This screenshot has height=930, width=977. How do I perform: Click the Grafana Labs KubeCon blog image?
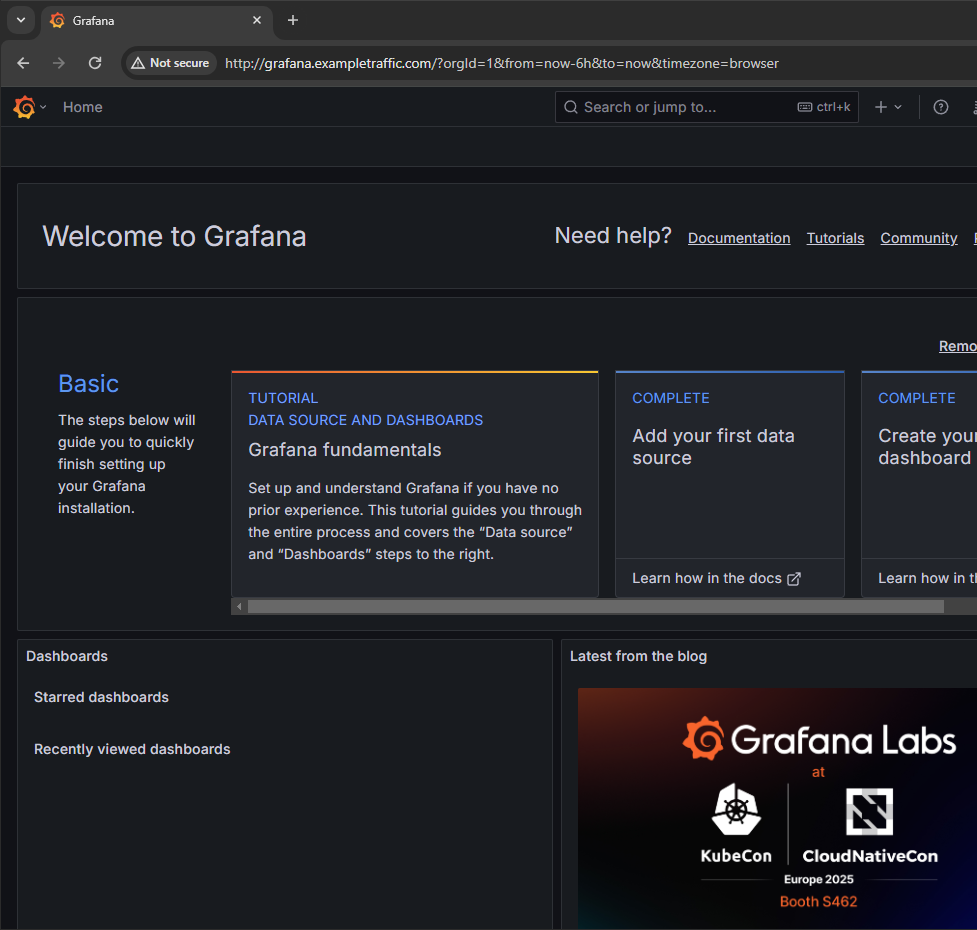point(777,809)
